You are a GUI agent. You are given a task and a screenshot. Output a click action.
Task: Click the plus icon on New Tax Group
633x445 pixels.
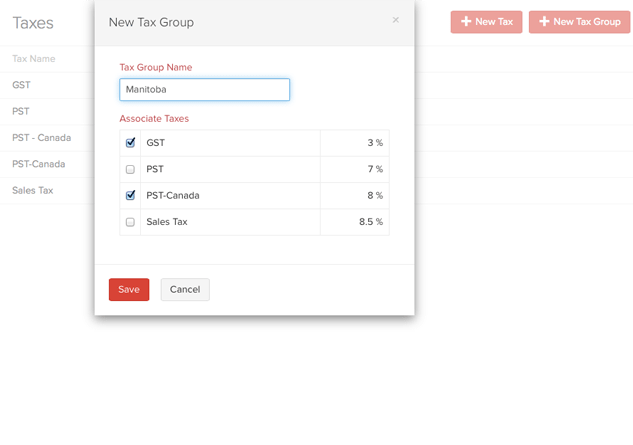[x=544, y=21]
